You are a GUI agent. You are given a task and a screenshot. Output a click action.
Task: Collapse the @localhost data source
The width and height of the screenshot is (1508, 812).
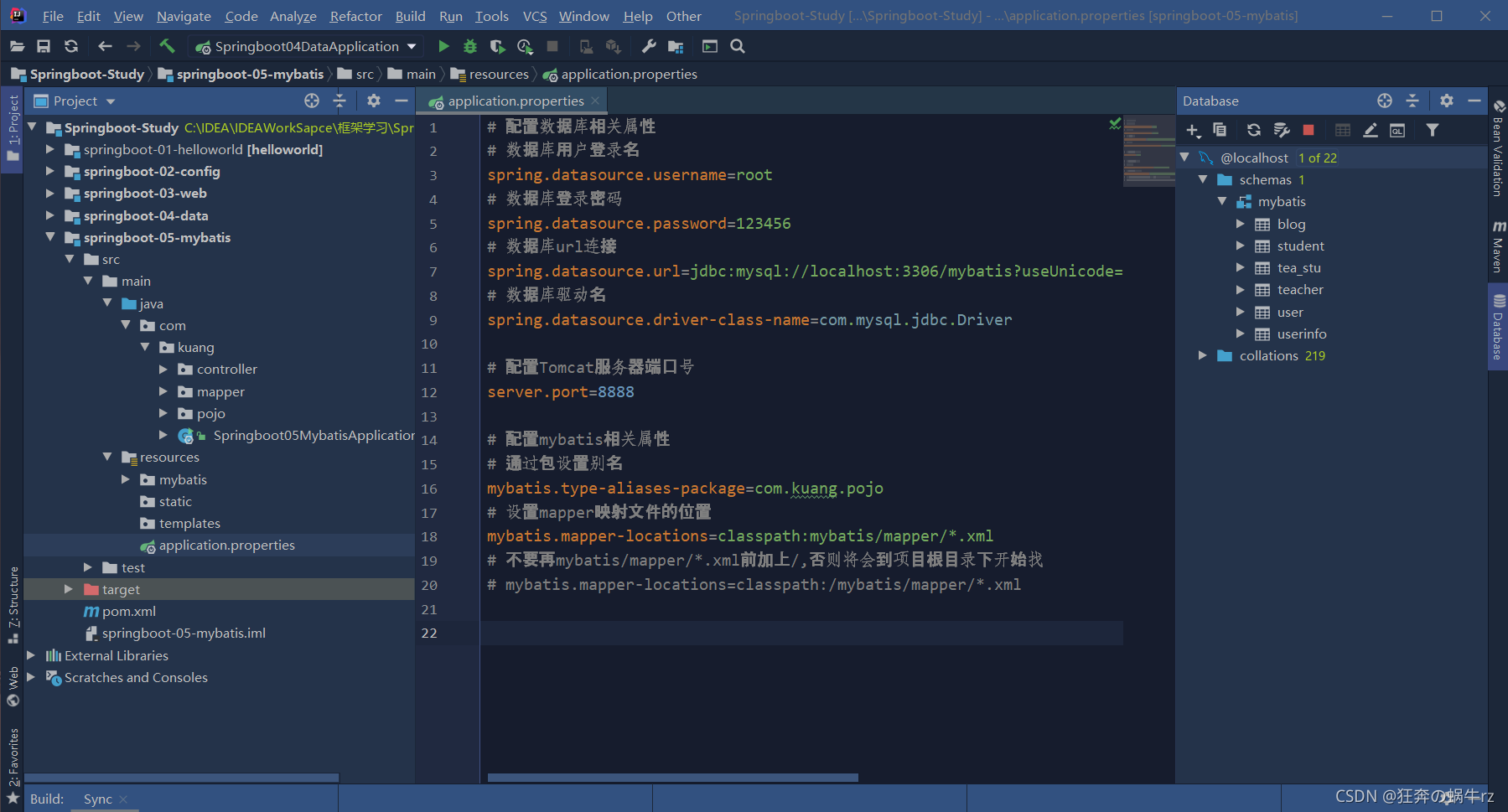coord(1184,158)
